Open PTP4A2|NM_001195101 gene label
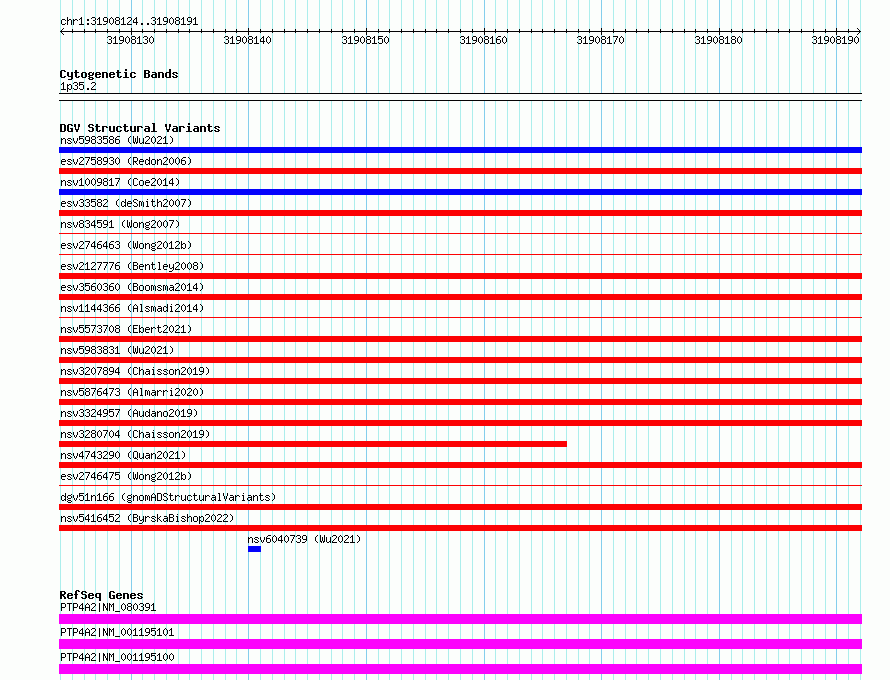890x680 pixels. (x=117, y=632)
